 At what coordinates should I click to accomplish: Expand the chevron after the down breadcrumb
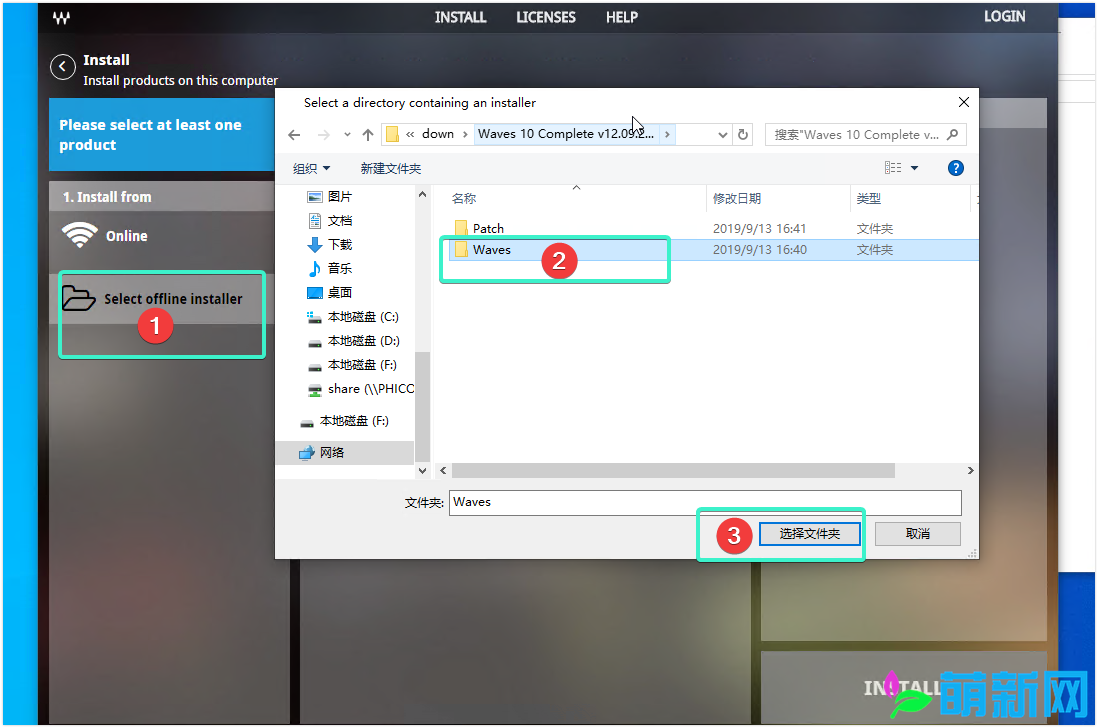(465, 134)
